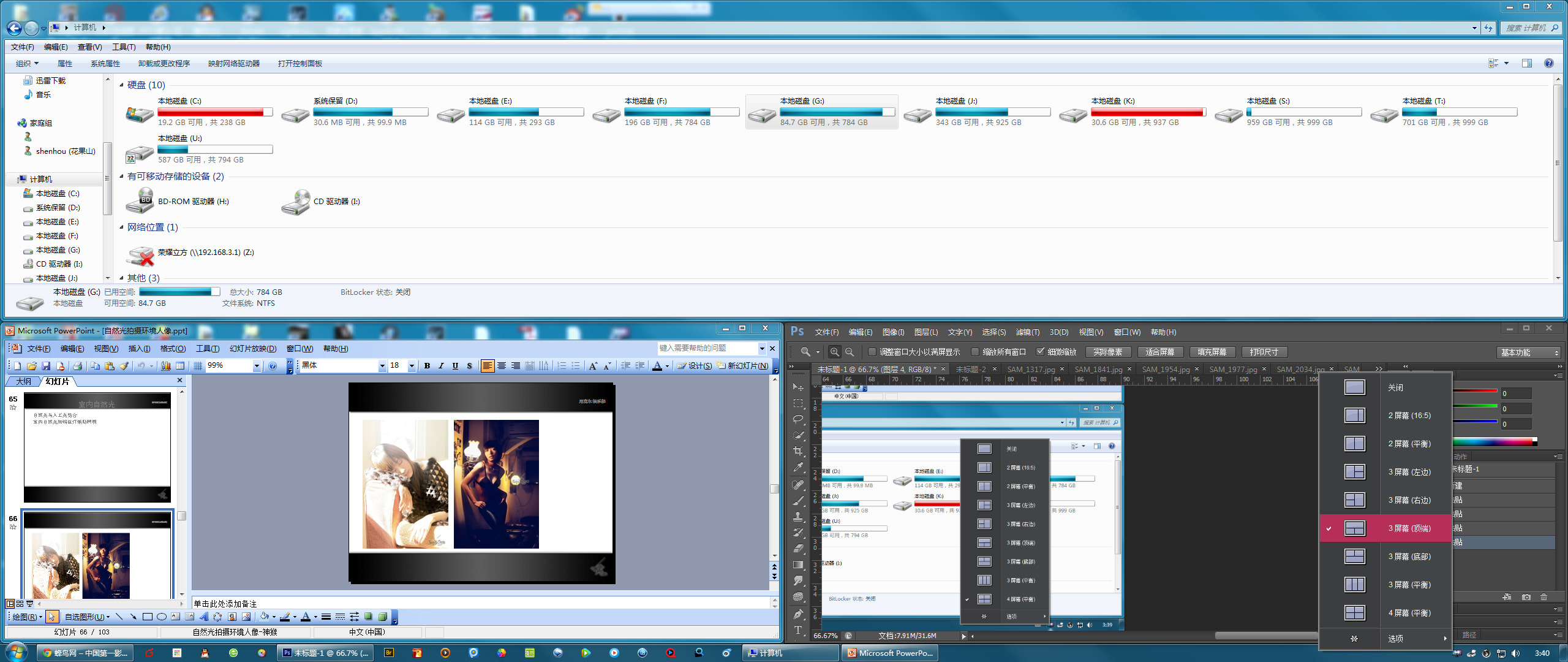Viewport: 1568px width, 662px height.
Task: Collapse the 硬盘 (10) group in Explorer
Action: [121, 85]
